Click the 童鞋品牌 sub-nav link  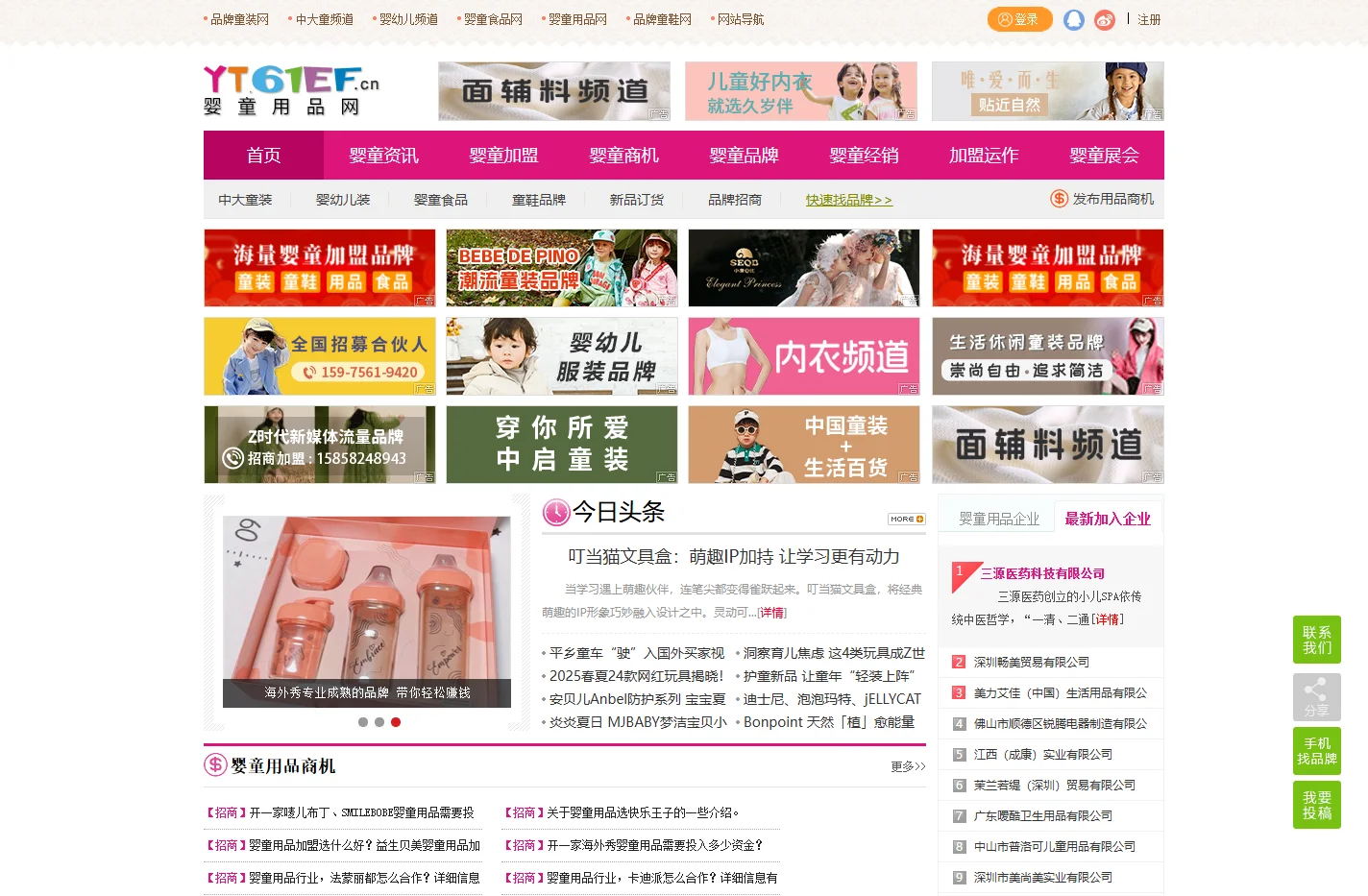click(539, 200)
